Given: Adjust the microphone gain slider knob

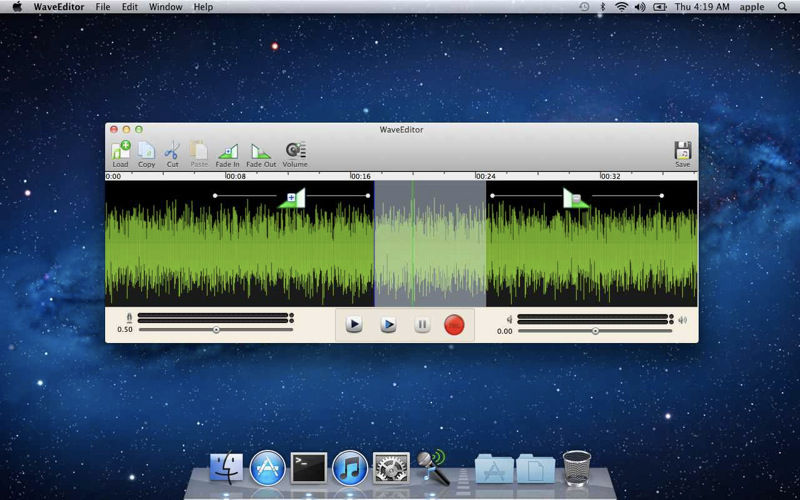Looking at the screenshot, I should (x=216, y=330).
